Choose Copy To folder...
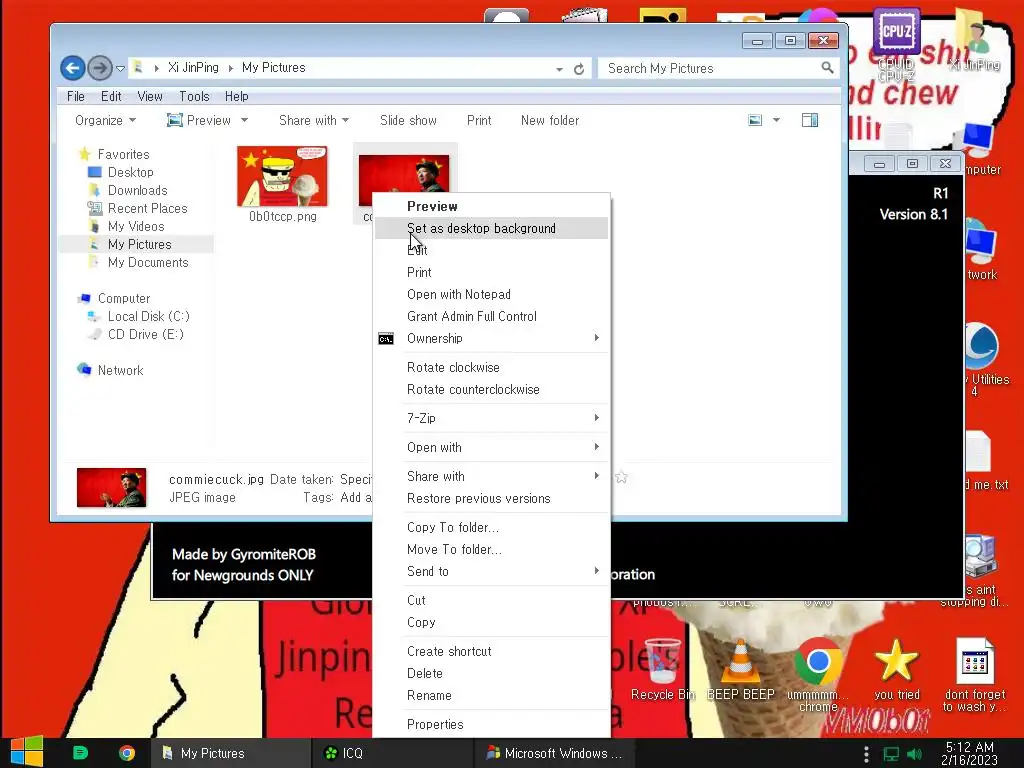The width and height of the screenshot is (1024, 768). [x=491, y=528]
